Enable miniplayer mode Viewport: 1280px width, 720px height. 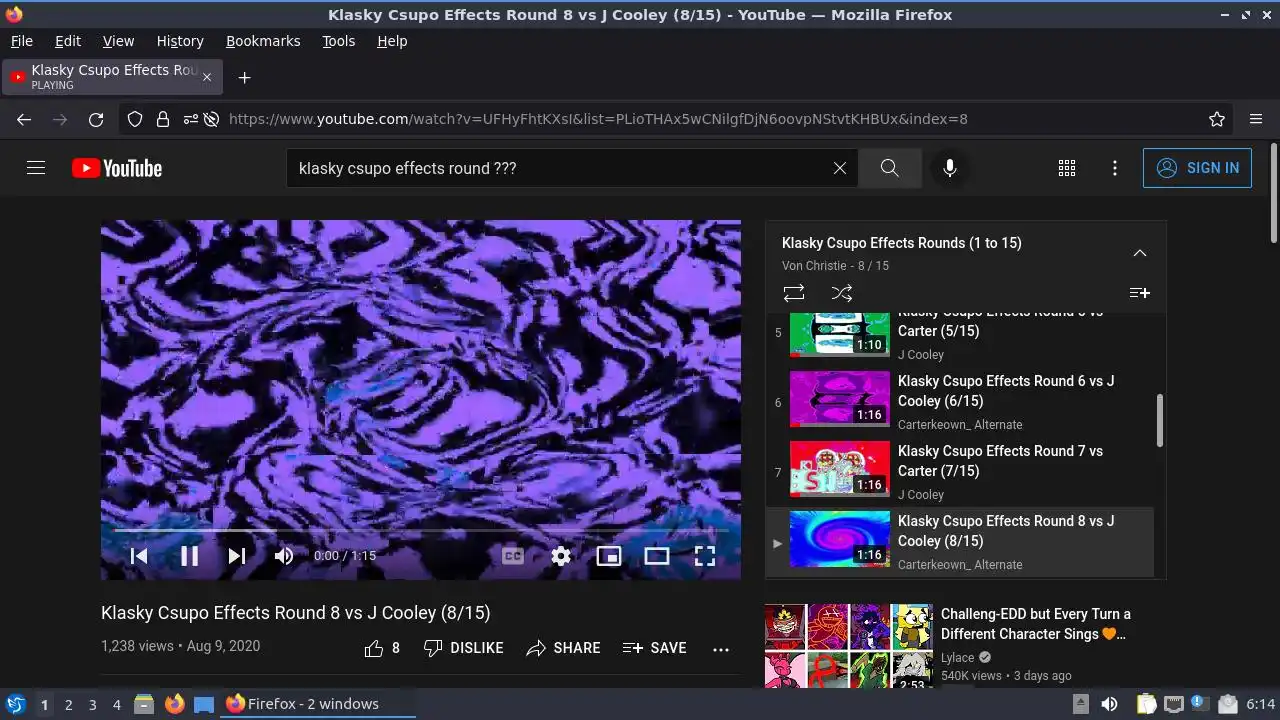(x=609, y=556)
